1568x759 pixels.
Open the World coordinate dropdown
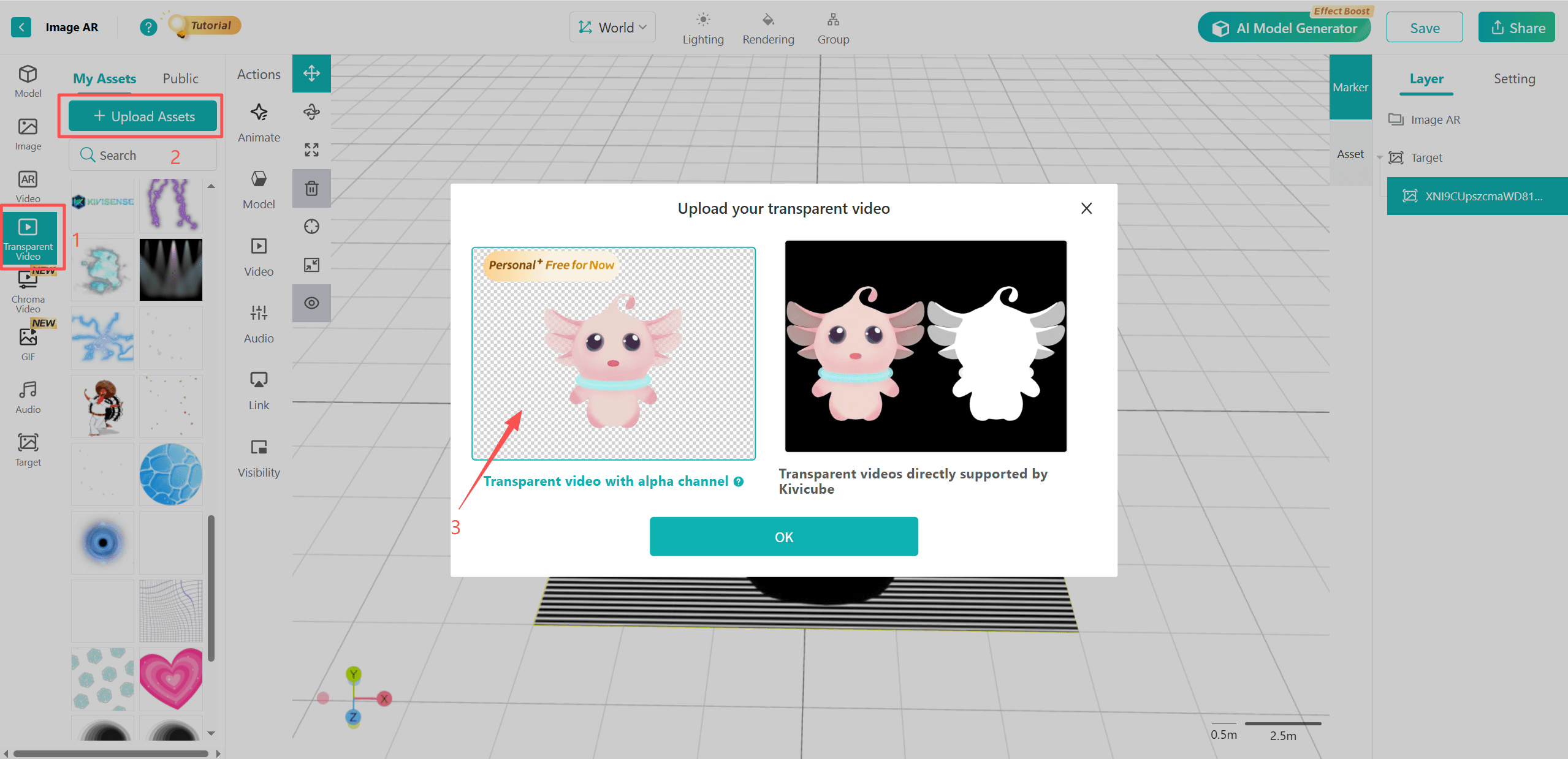click(612, 28)
